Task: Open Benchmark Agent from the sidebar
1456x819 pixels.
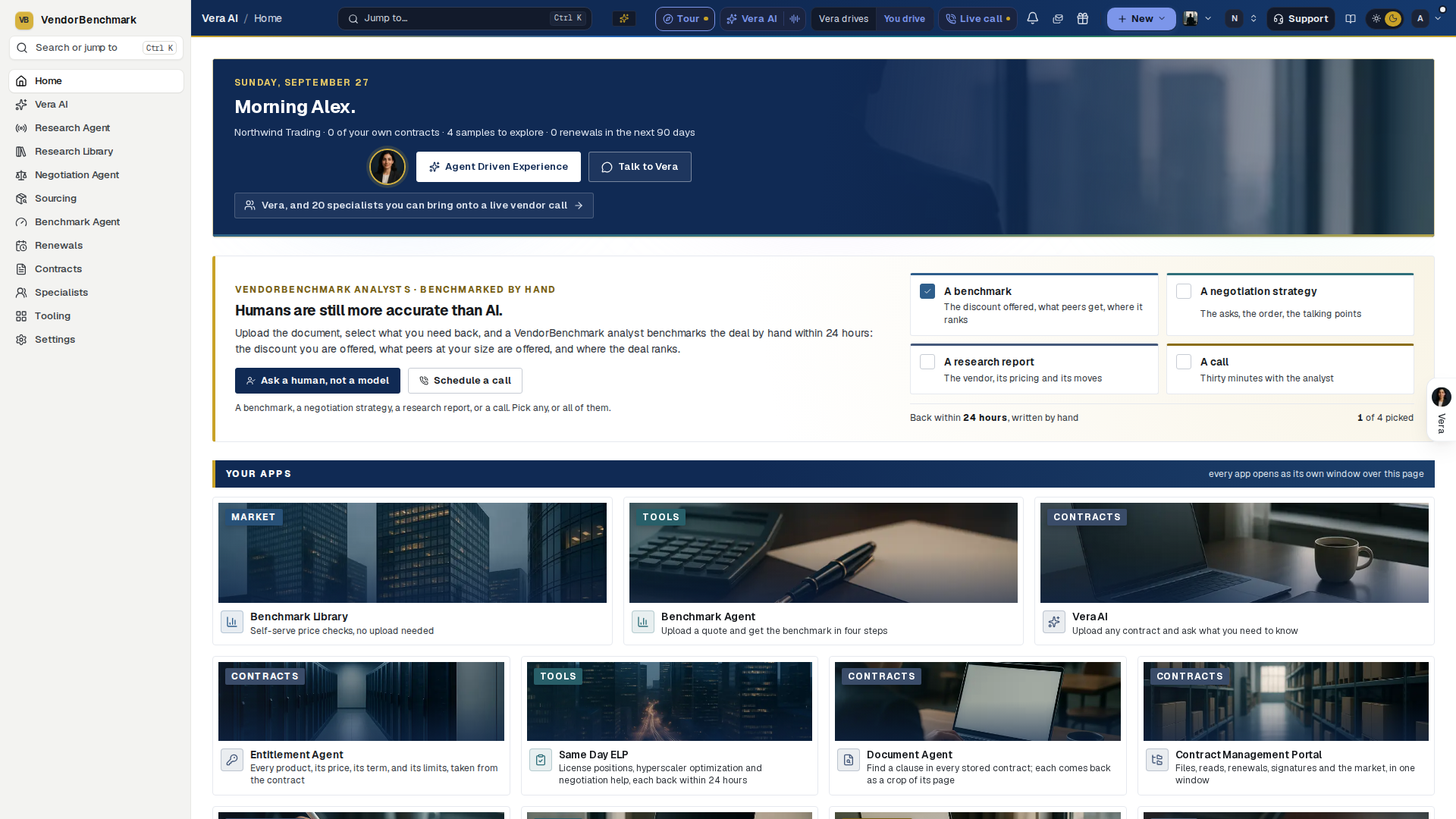Action: coord(96,222)
